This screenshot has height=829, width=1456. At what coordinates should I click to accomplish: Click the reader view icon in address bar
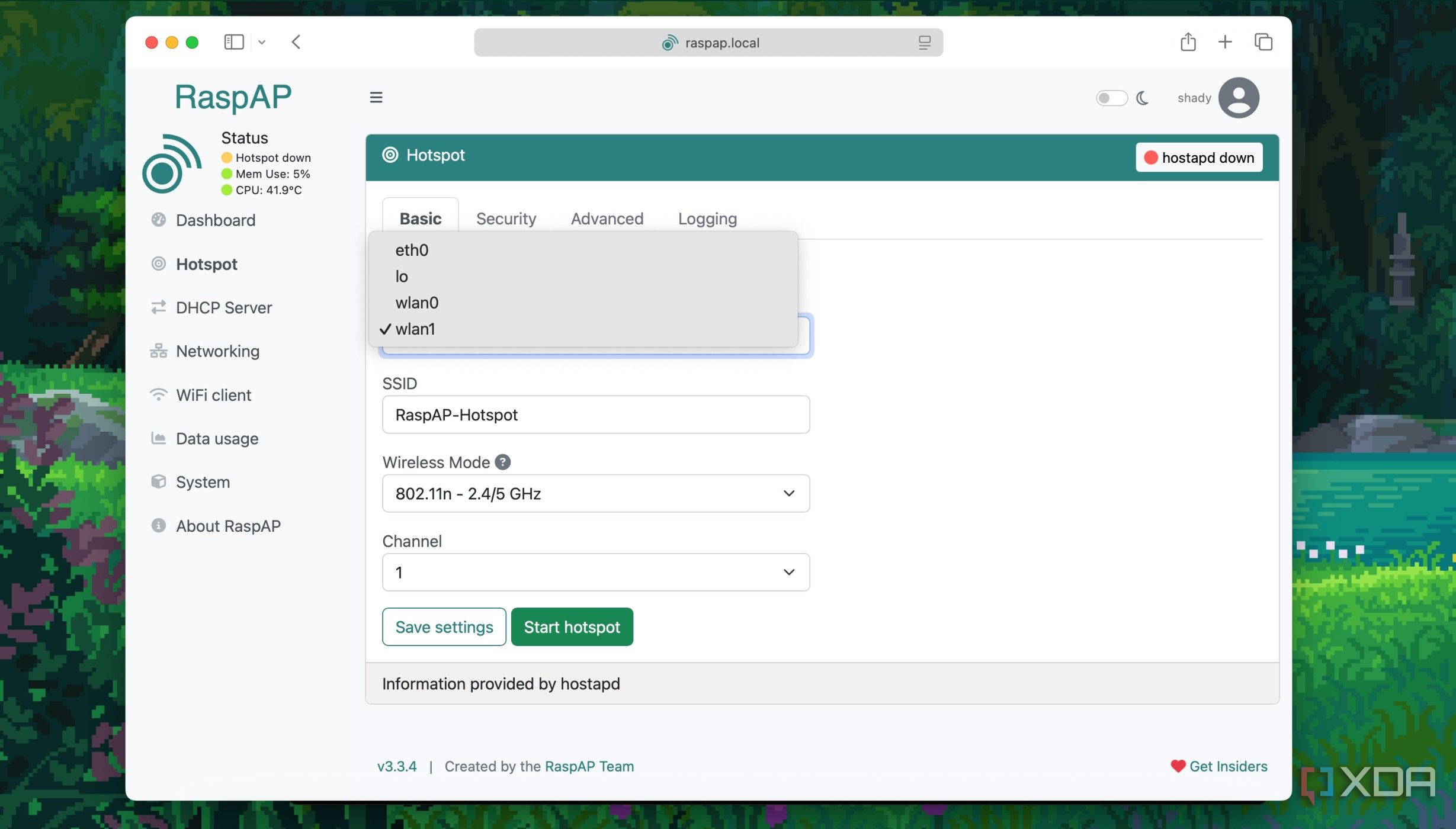point(924,43)
